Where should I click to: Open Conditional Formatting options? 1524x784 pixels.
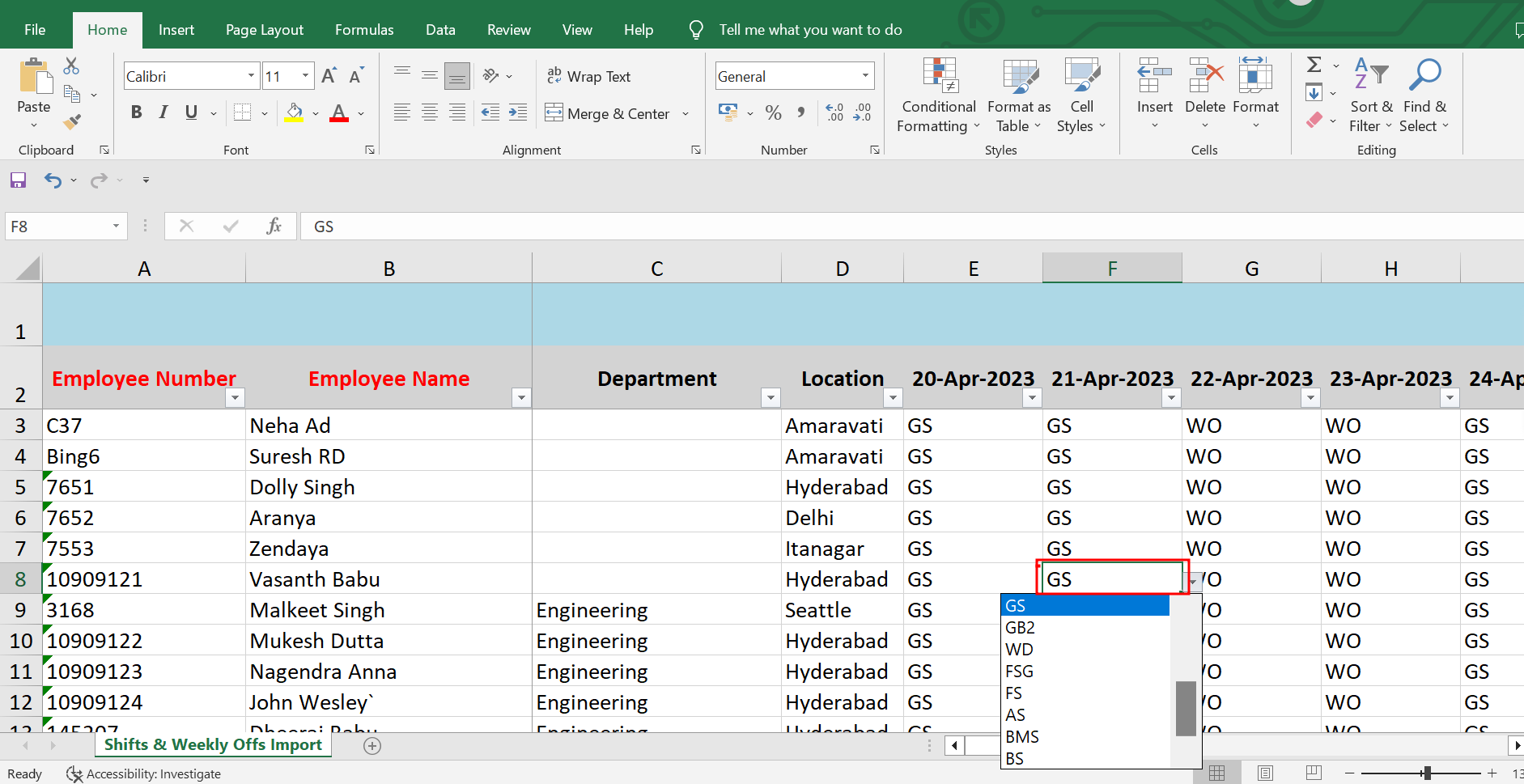pos(937,95)
